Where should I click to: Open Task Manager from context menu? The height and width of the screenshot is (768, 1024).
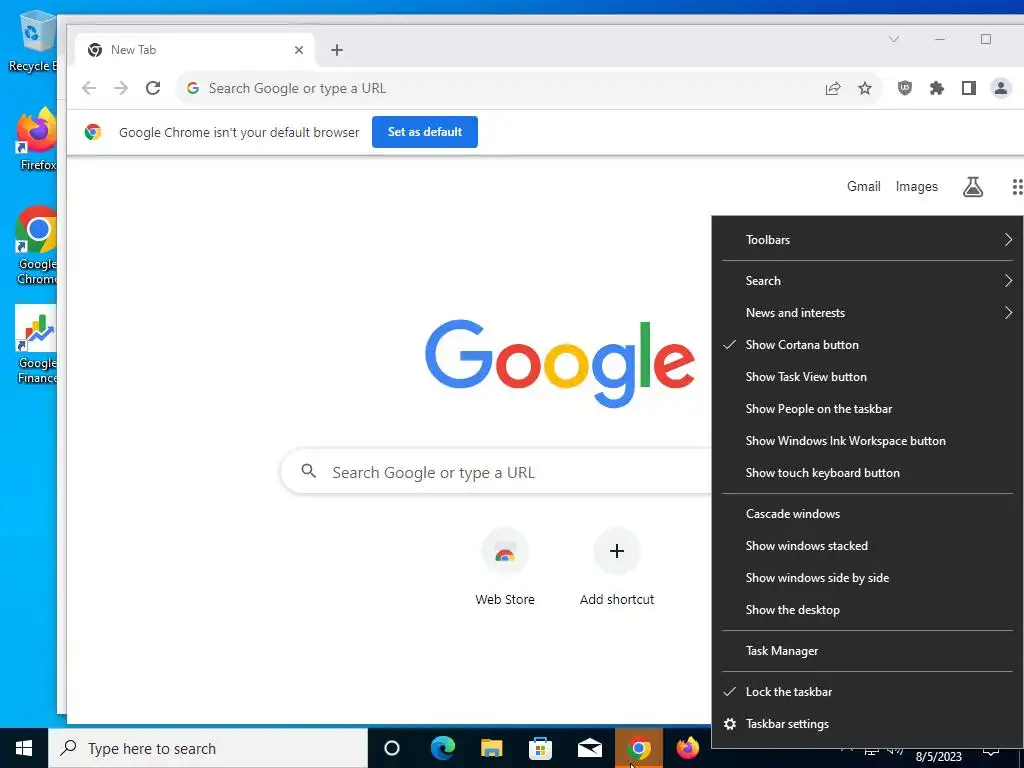[867, 651]
